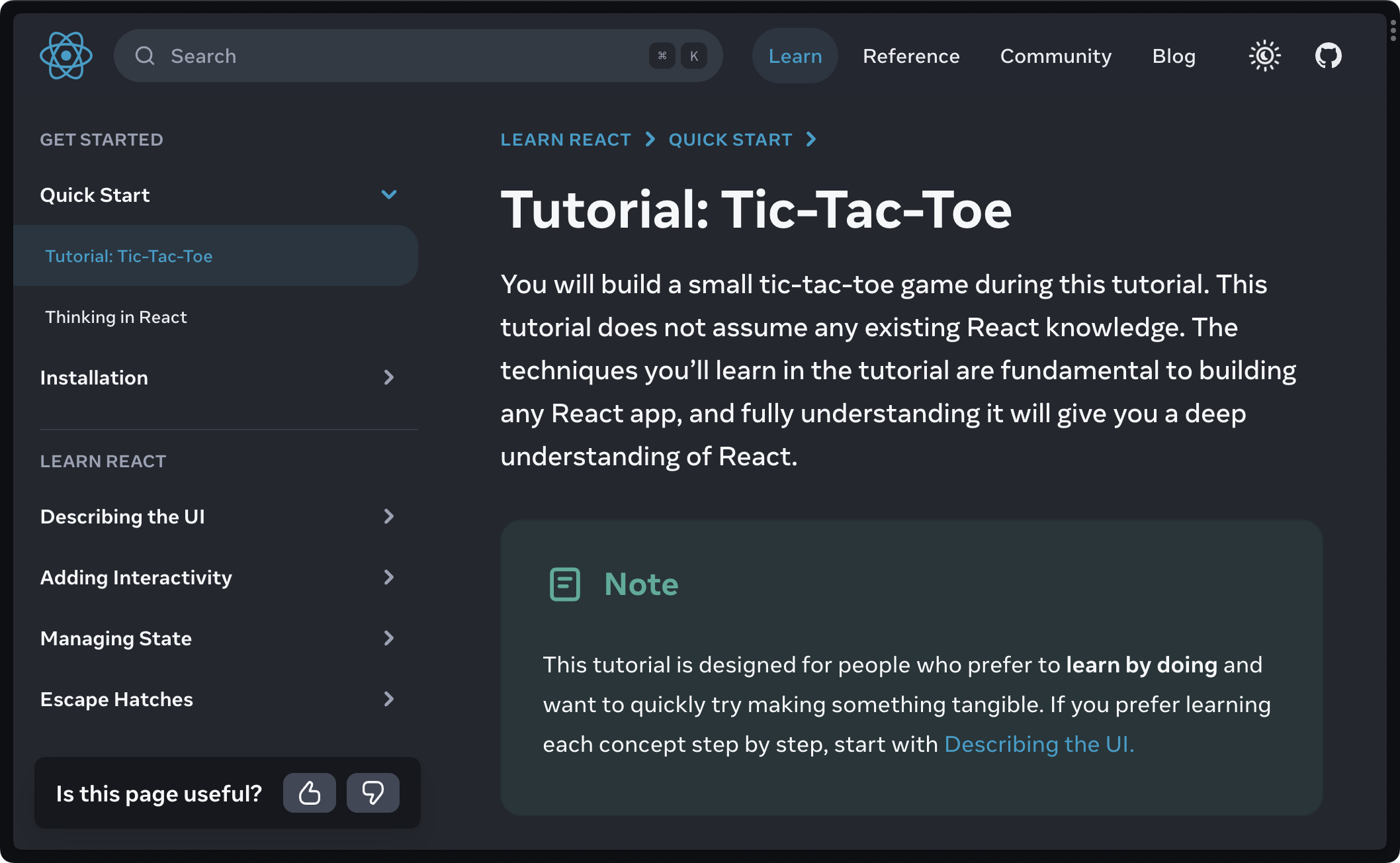Rate this page as useful

click(309, 792)
